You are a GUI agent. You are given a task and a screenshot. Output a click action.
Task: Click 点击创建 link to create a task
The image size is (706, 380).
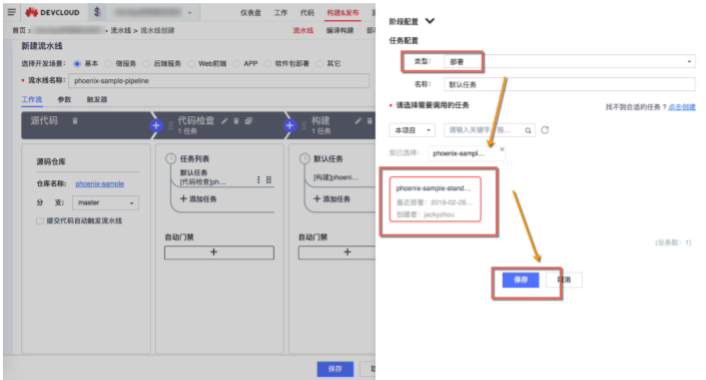(x=682, y=107)
